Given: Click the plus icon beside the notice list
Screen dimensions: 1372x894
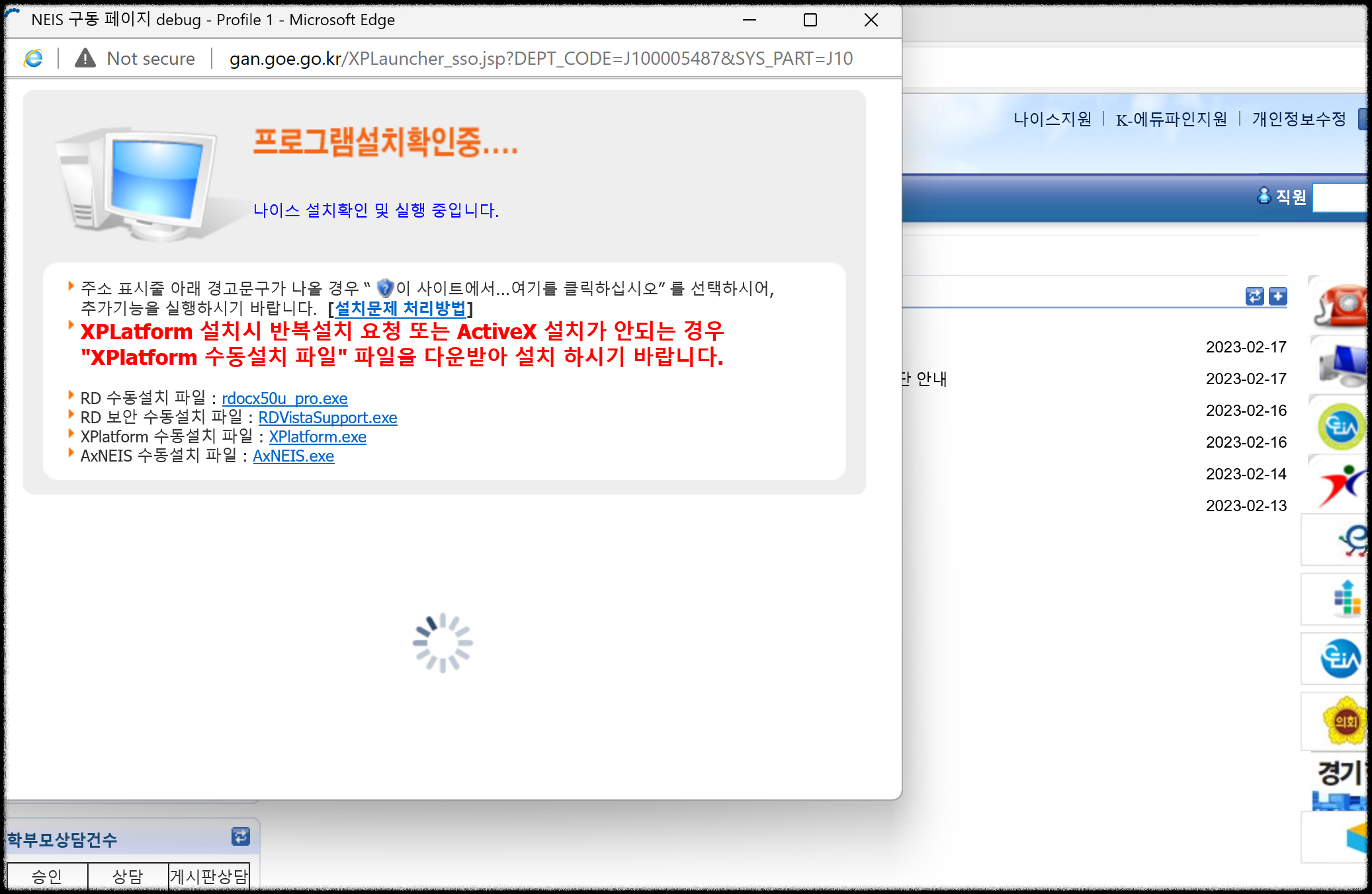Looking at the screenshot, I should tap(1278, 296).
